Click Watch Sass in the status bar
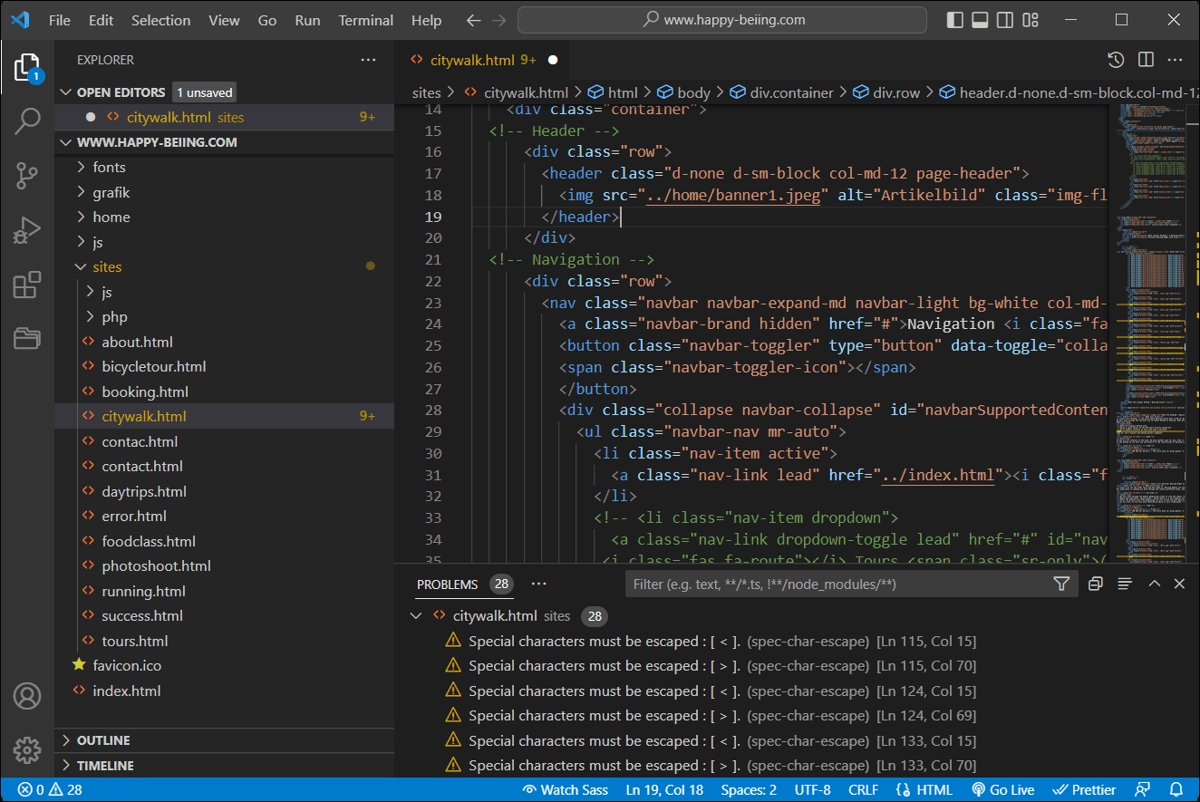The height and width of the screenshot is (802, 1200). click(565, 789)
